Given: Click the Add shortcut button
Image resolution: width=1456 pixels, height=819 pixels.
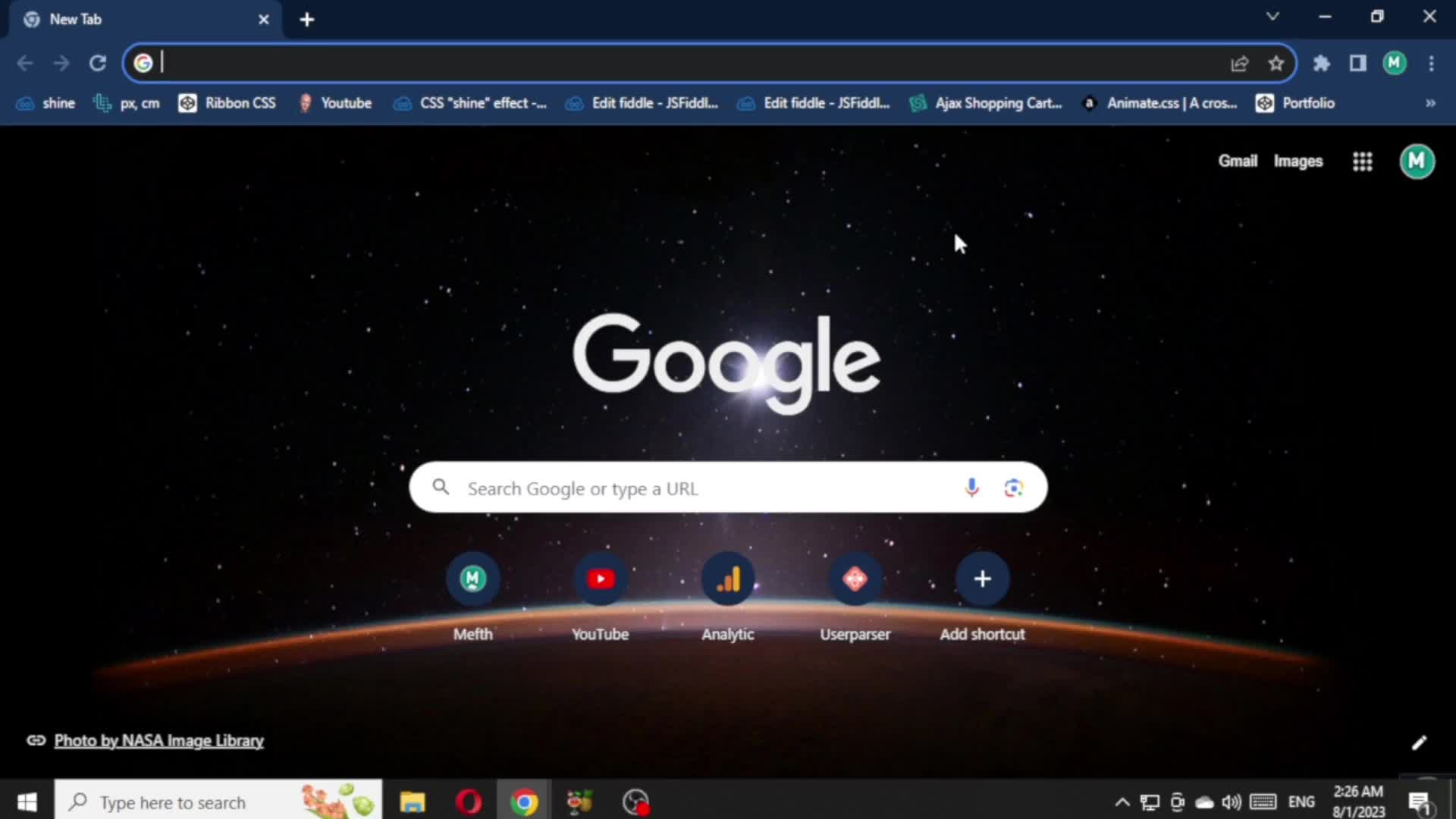Looking at the screenshot, I should 982,579.
